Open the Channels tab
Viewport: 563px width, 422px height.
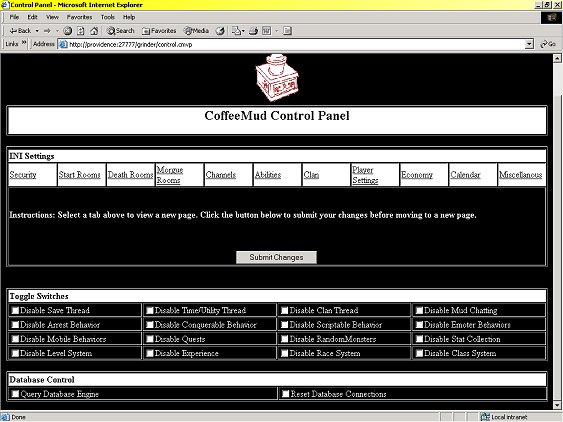tap(221, 175)
